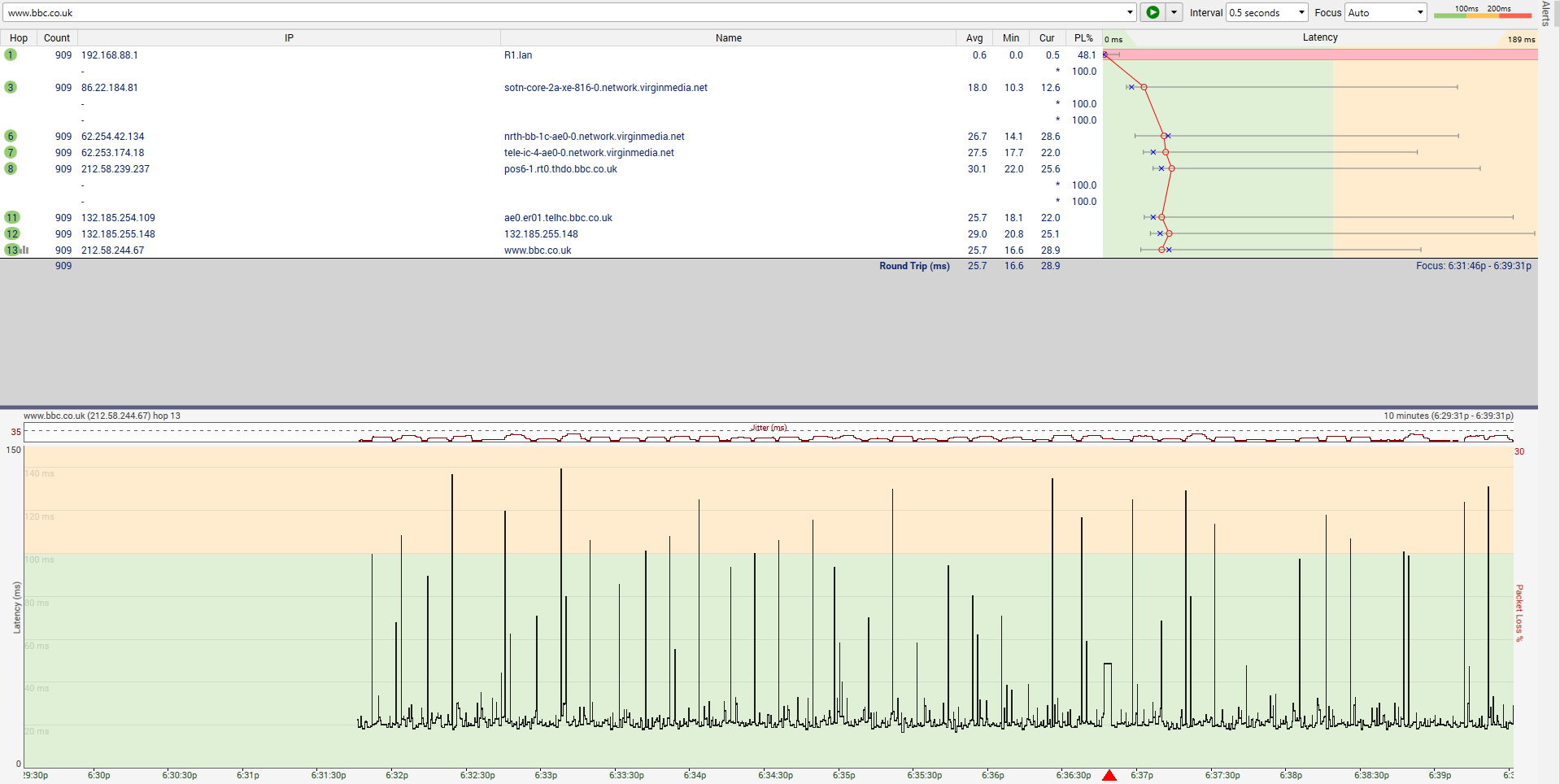Click the Round Trip (ms) summary label
This screenshot has width=1560, height=784.
click(x=914, y=266)
